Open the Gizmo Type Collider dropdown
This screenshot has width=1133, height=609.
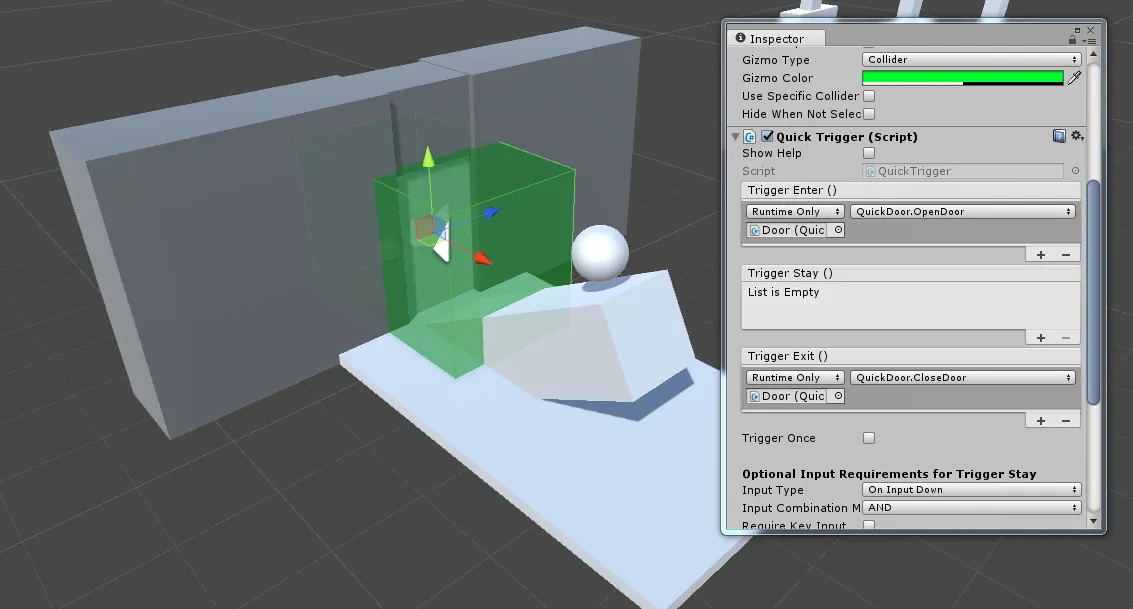(x=971, y=59)
